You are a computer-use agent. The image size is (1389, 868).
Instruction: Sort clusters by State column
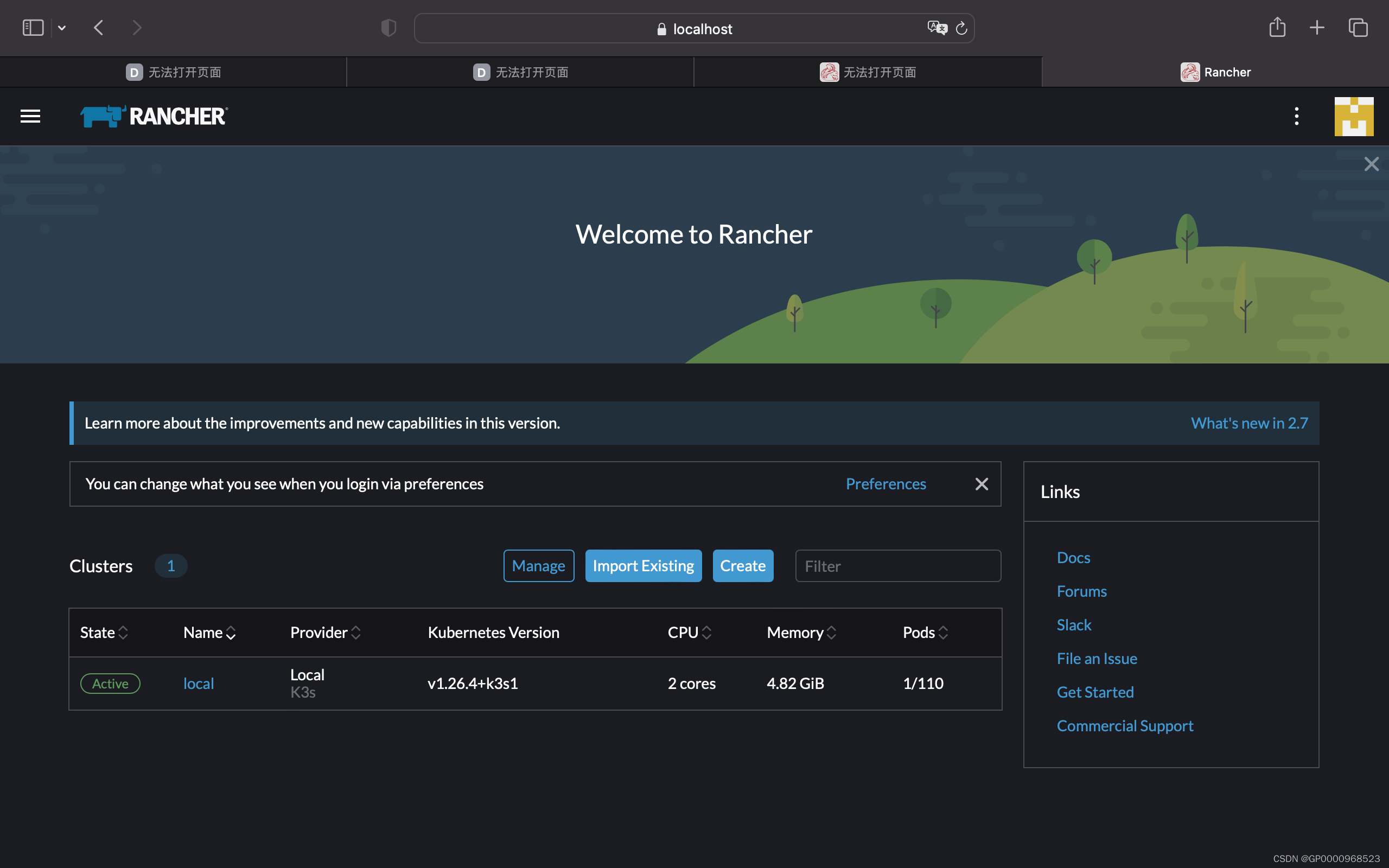(104, 633)
